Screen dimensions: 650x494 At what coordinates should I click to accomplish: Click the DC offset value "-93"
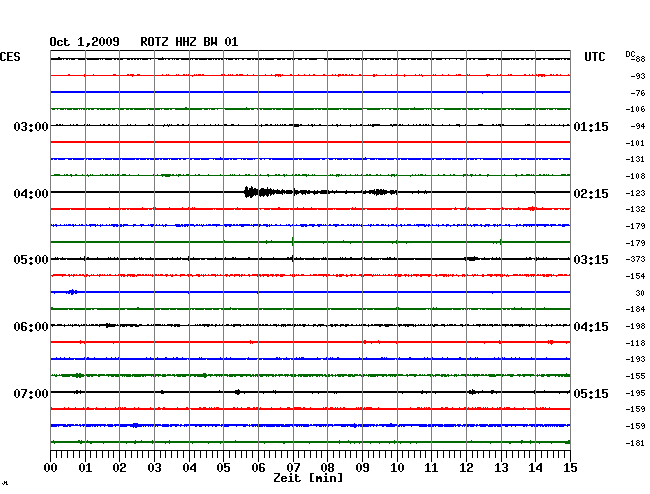pos(638,76)
